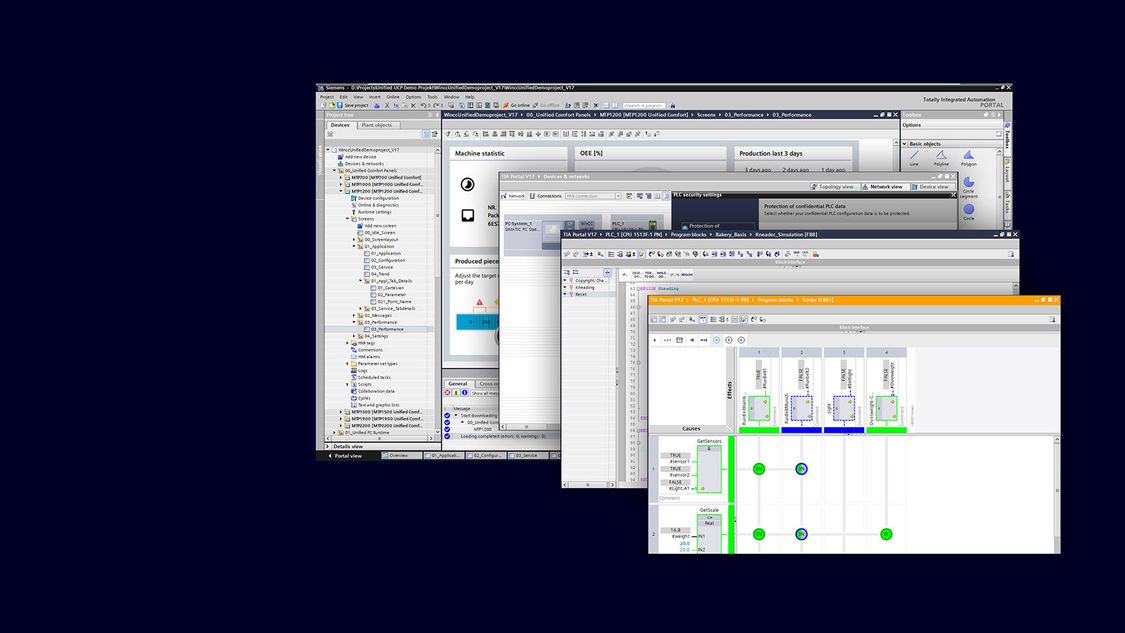
Task: Collapse the 00_Unified Comfort Panels folder
Action: [x=335, y=171]
